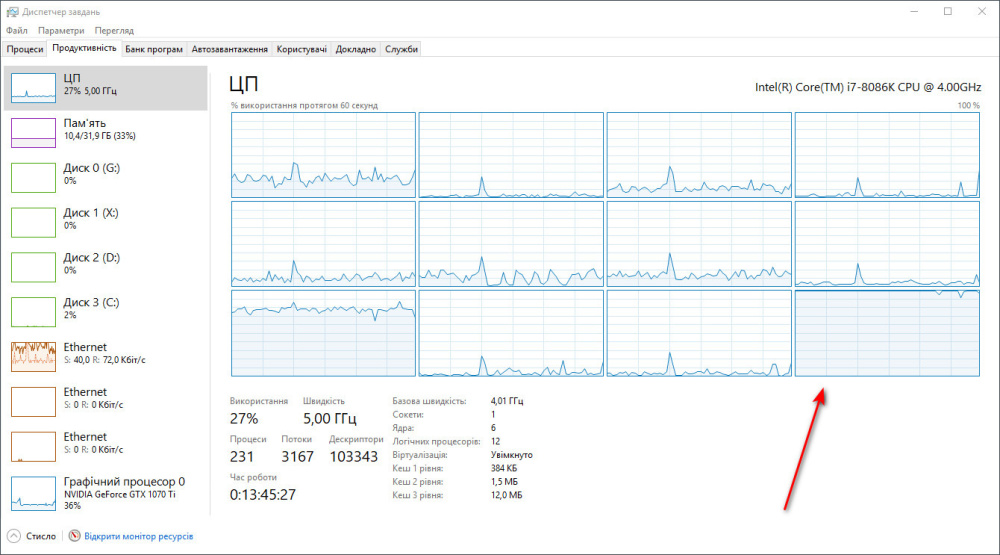Select Диск 1 (X:) graph icon
The height and width of the screenshot is (555, 1000).
coord(33,222)
